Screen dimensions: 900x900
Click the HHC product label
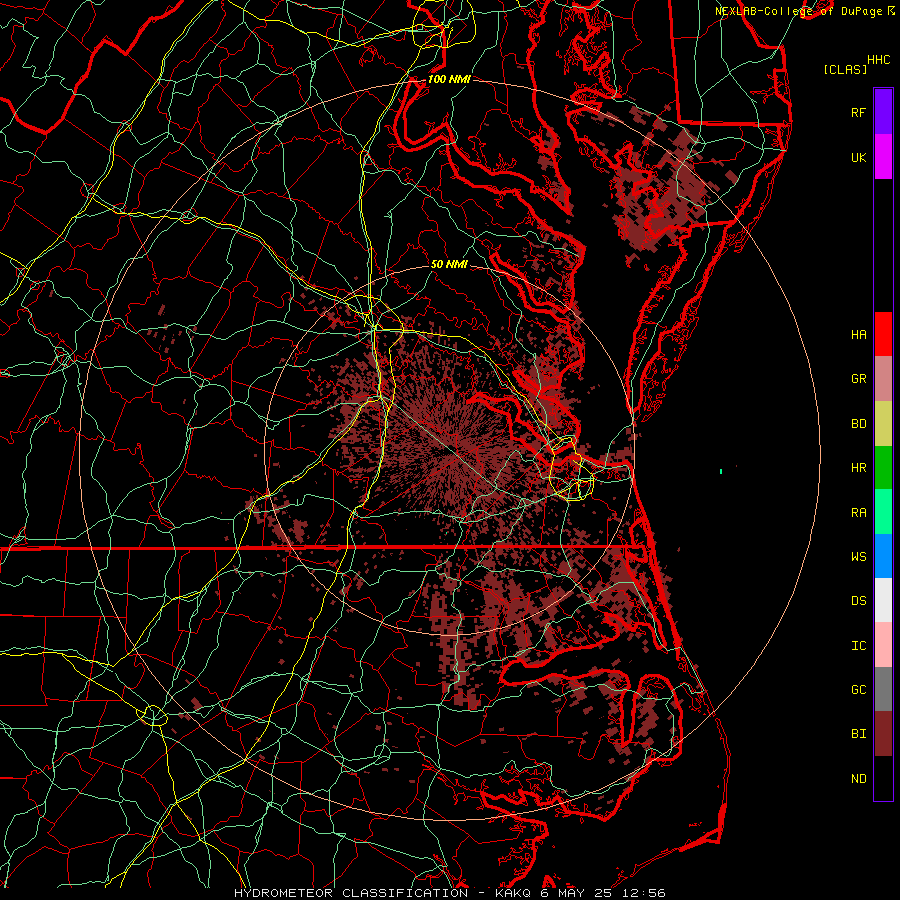click(x=879, y=60)
